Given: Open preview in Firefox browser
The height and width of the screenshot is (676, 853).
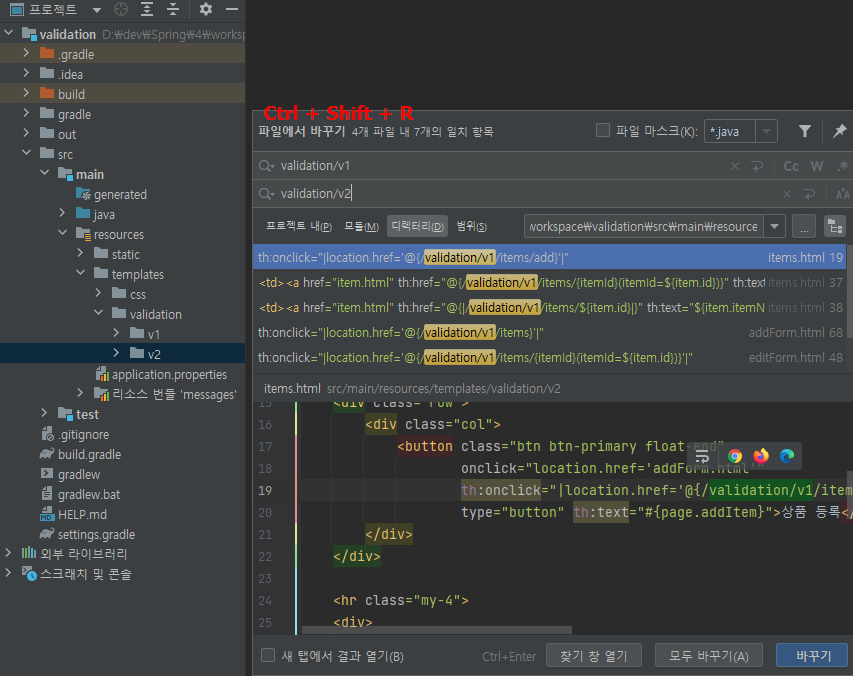Looking at the screenshot, I should 761,456.
